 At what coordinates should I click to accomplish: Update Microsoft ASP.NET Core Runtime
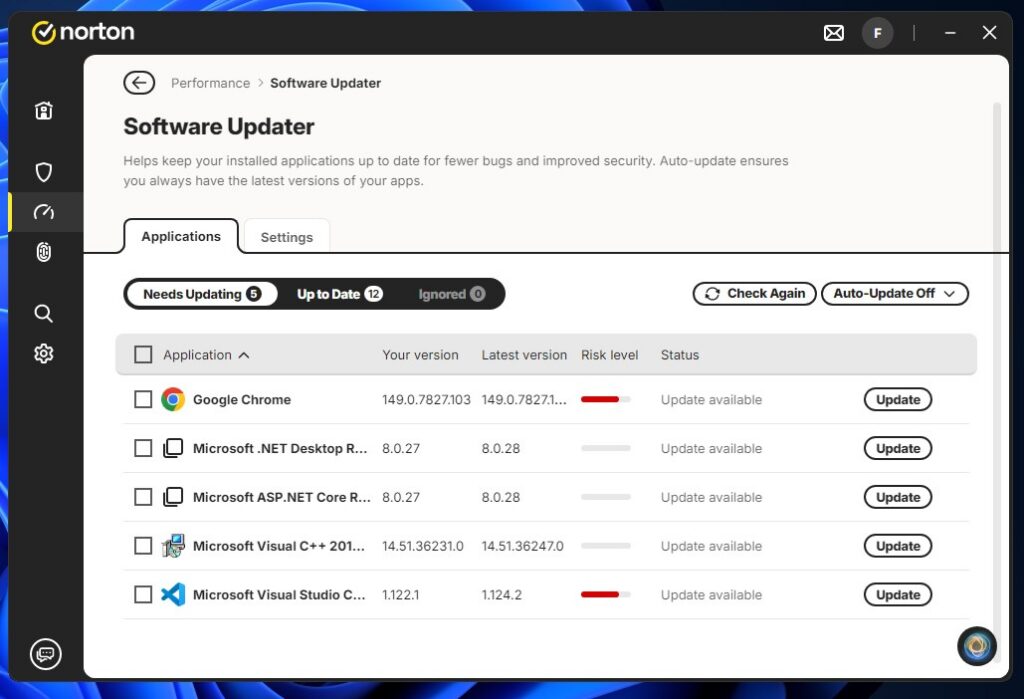pos(898,497)
